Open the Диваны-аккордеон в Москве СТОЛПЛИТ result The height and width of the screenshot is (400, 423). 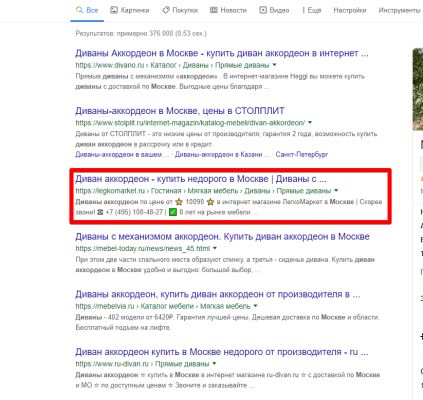180,111
